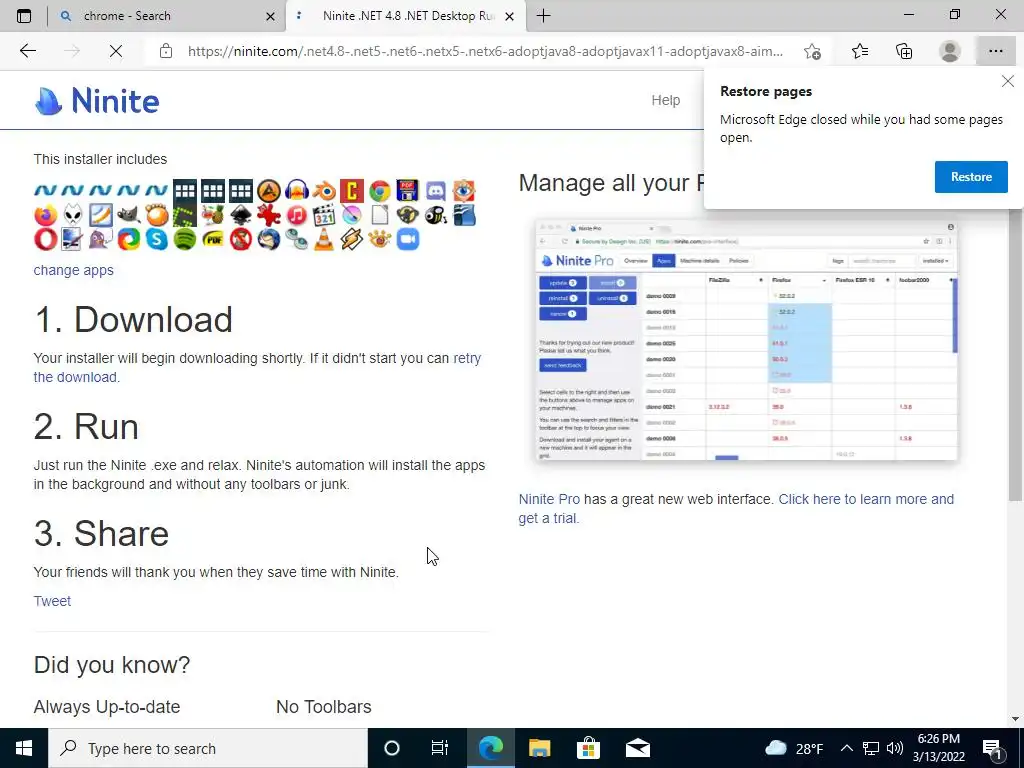Close the chrome - Search tab
This screenshot has width=1024, height=768.
coord(270,17)
